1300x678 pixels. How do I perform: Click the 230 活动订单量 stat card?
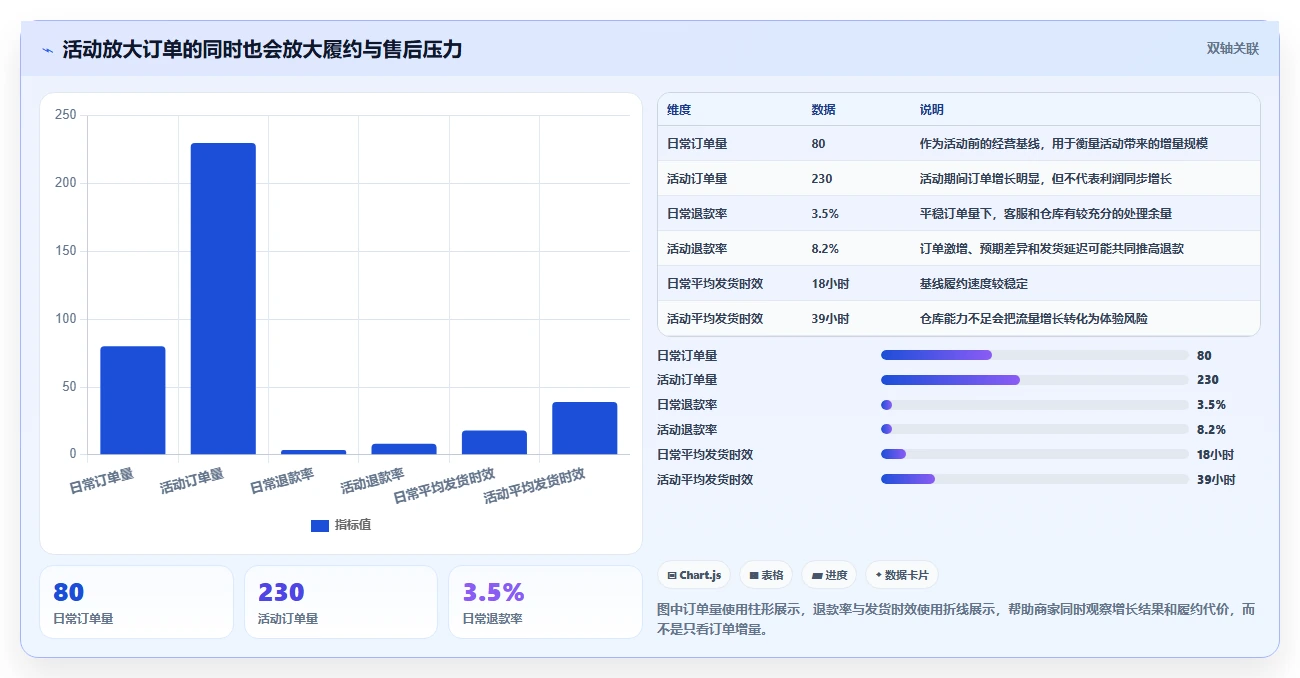341,602
